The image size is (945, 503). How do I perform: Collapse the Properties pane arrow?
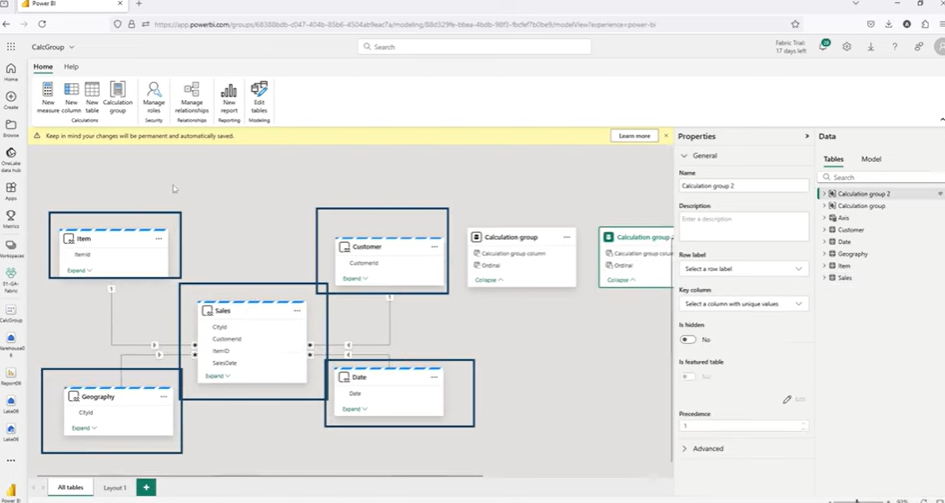pos(807,136)
